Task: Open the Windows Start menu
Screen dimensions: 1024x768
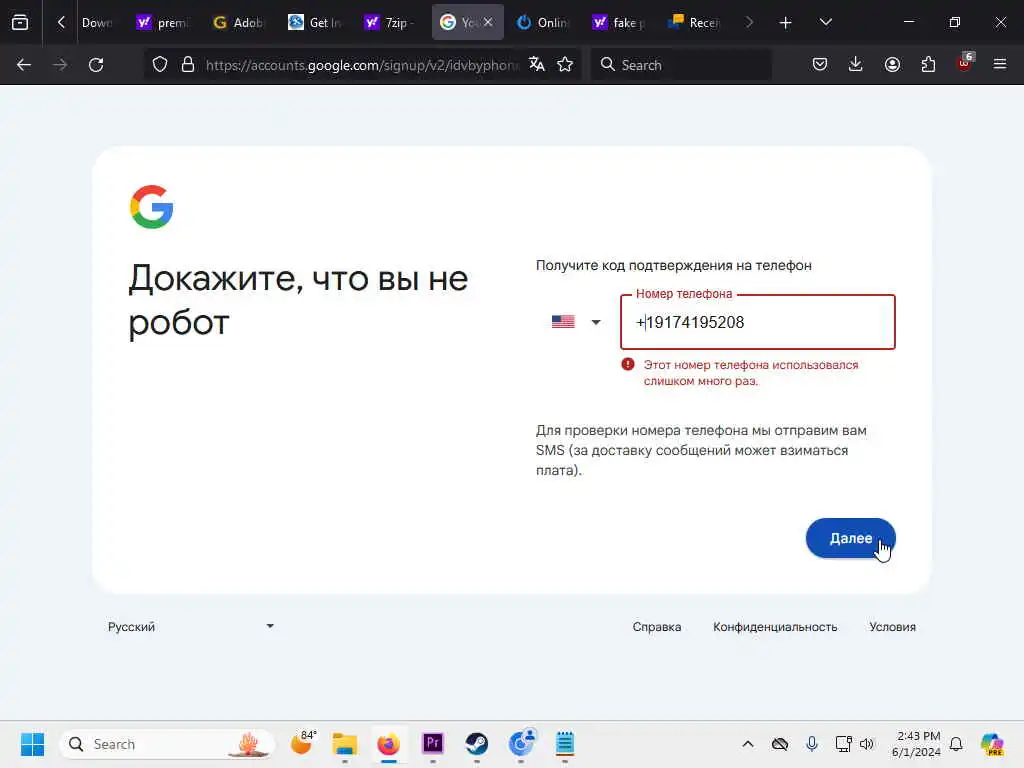Action: [32, 744]
